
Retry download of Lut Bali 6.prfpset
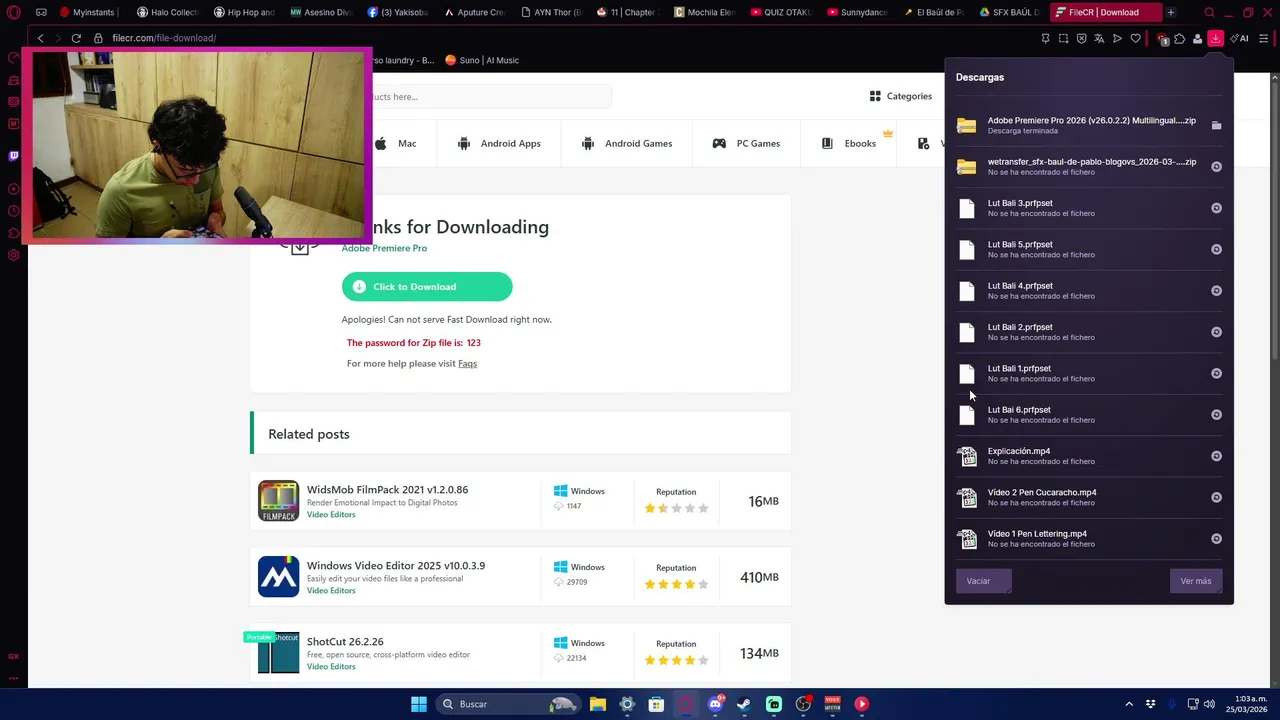point(1216,415)
